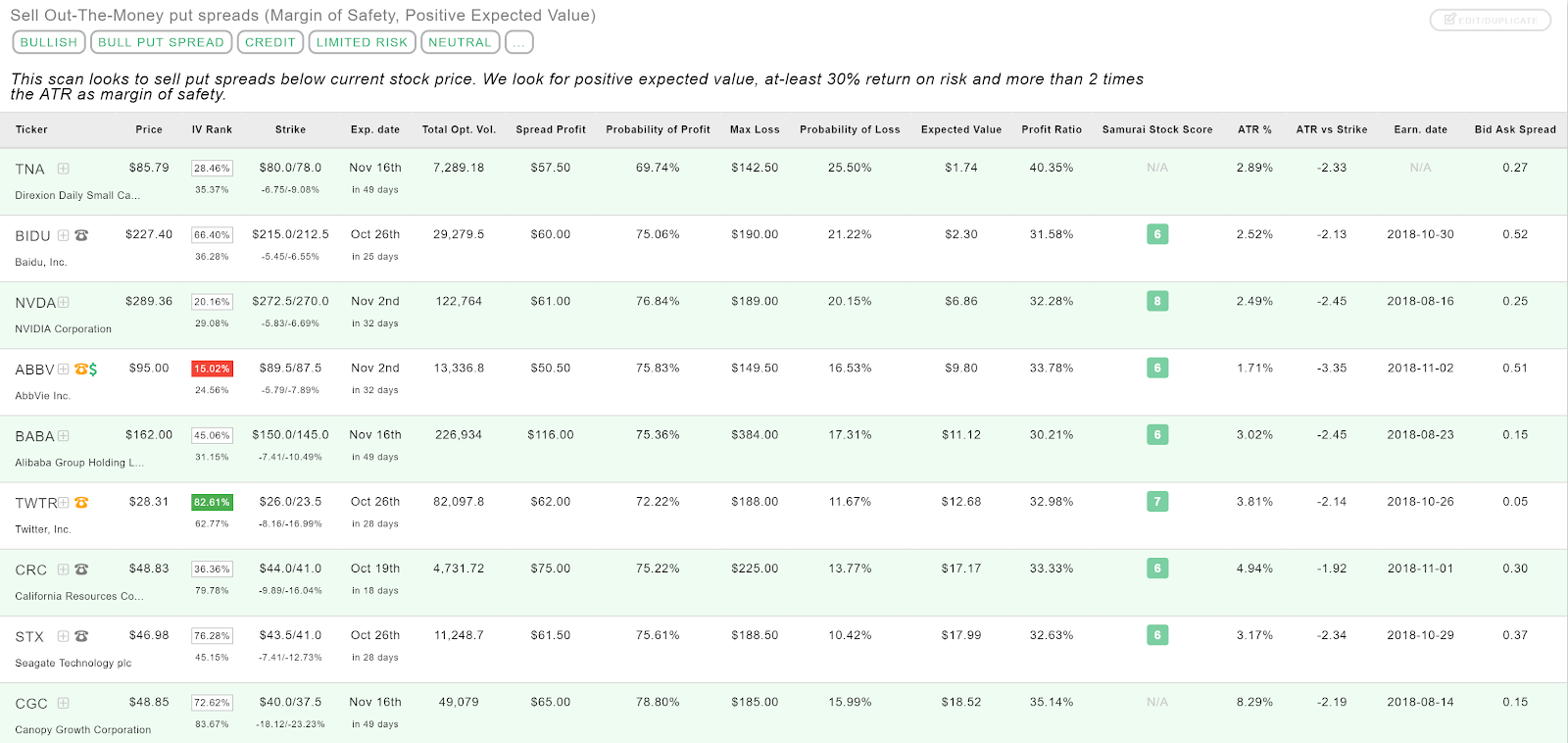Viewport: 1568px width, 743px height.
Task: Click the Samurai Stock Score 8 badge for NVDA
Action: 1157,301
